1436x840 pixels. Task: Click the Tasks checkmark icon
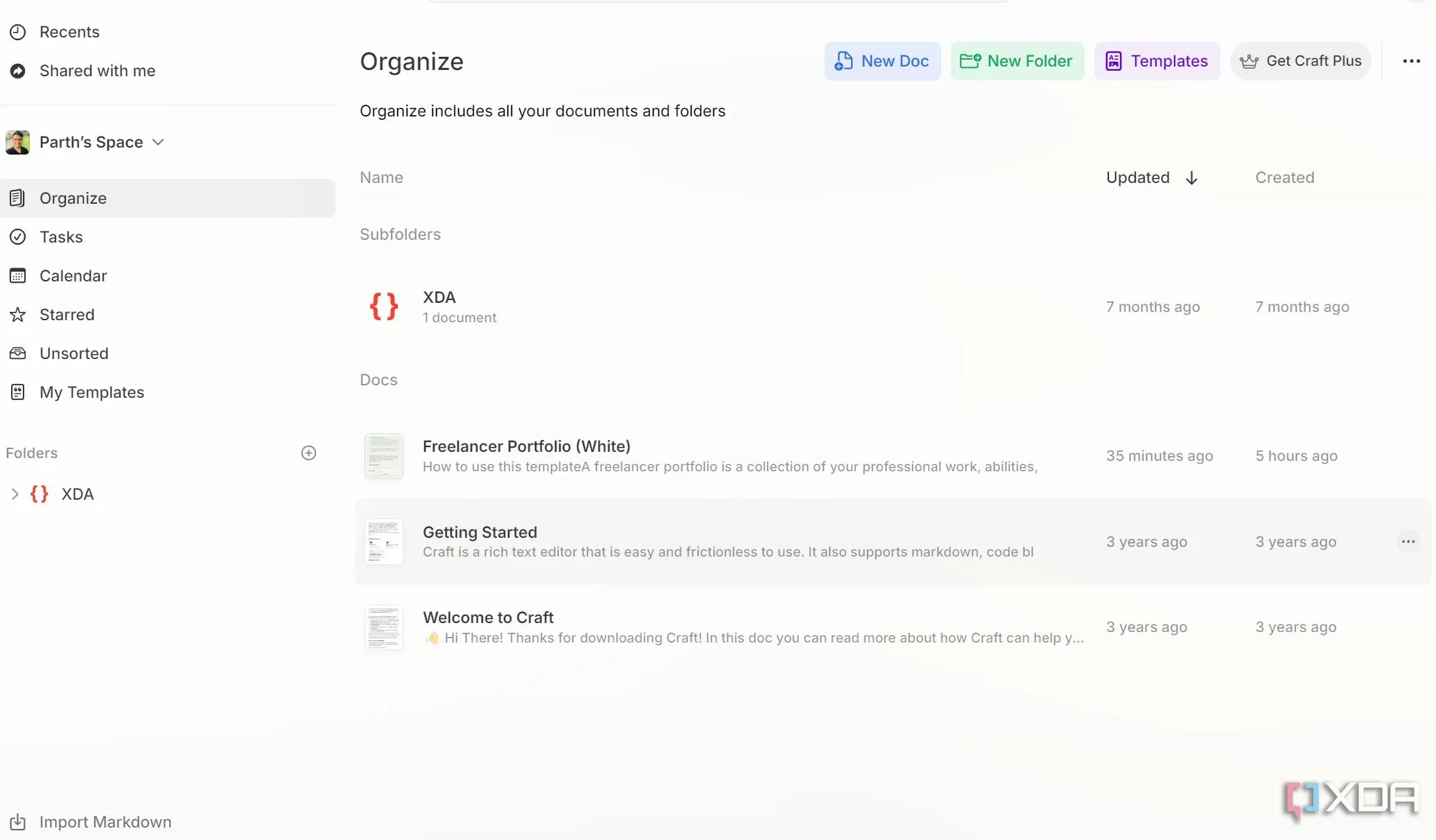(x=18, y=237)
